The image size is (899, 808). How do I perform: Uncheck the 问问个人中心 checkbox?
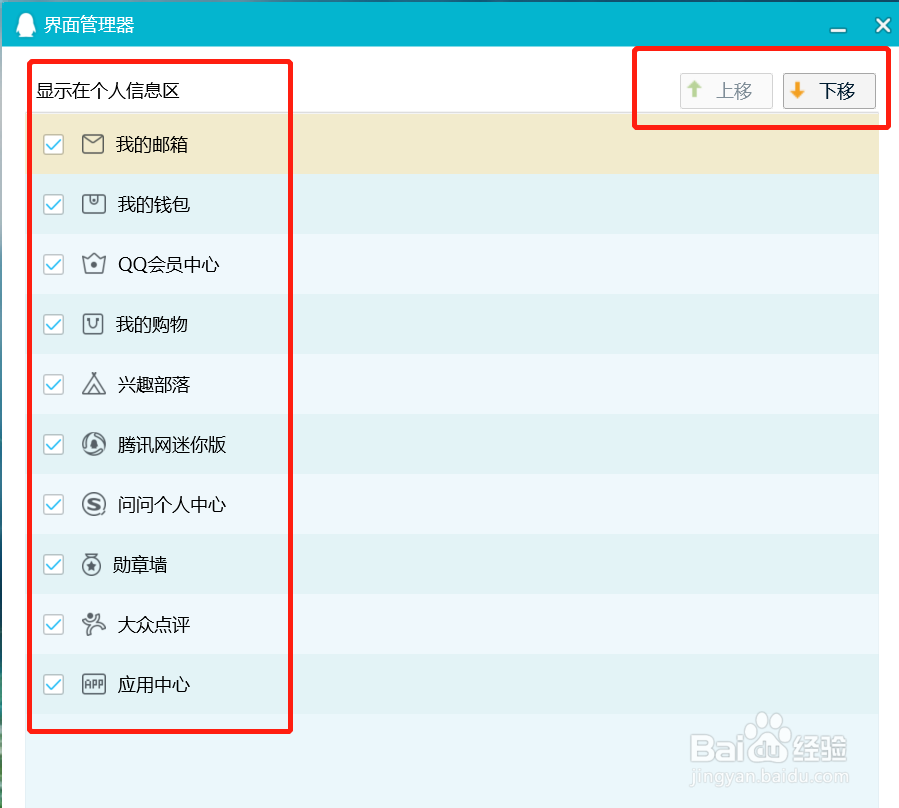(53, 505)
